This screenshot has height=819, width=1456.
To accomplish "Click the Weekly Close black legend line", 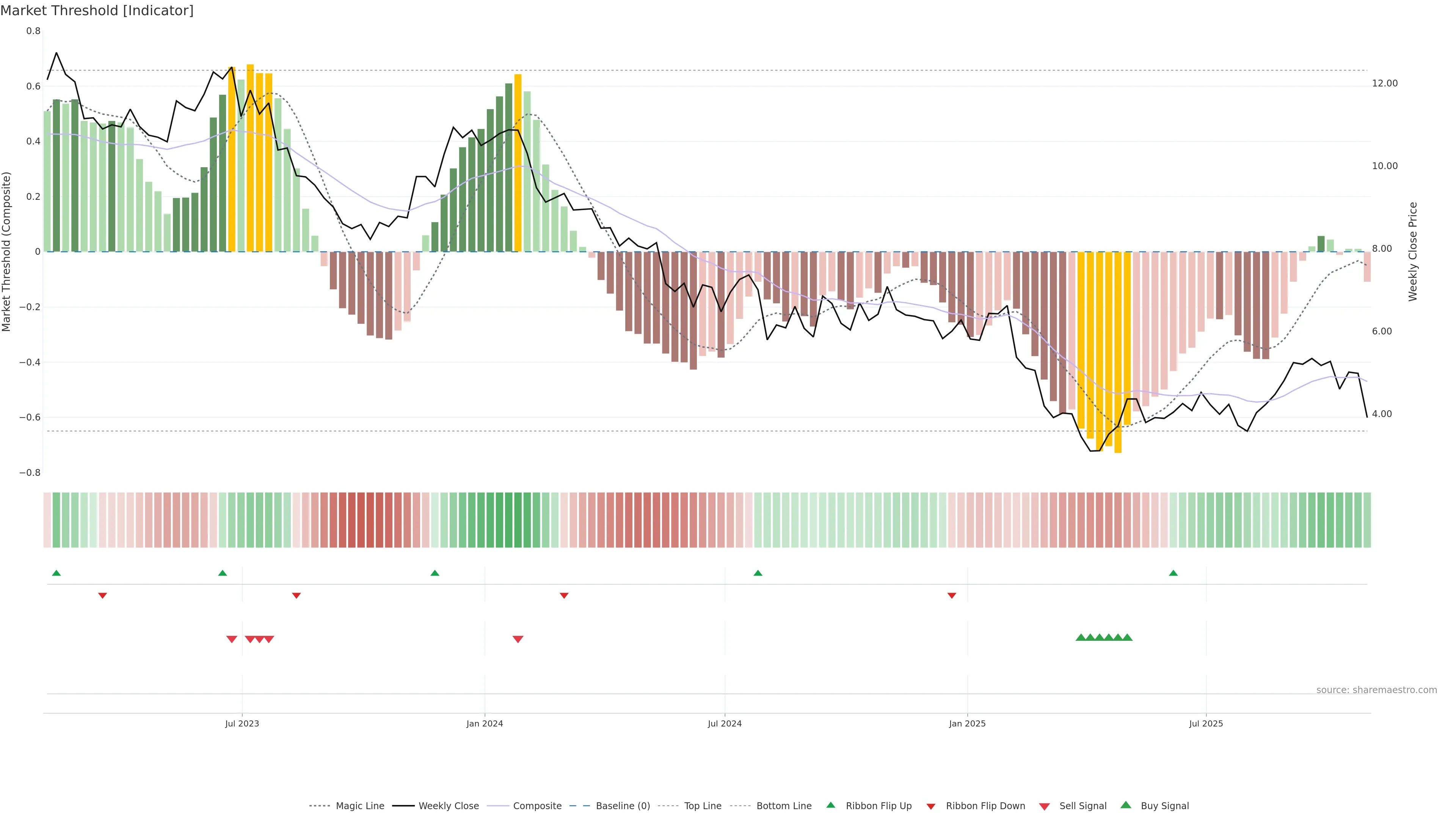I will (403, 806).
